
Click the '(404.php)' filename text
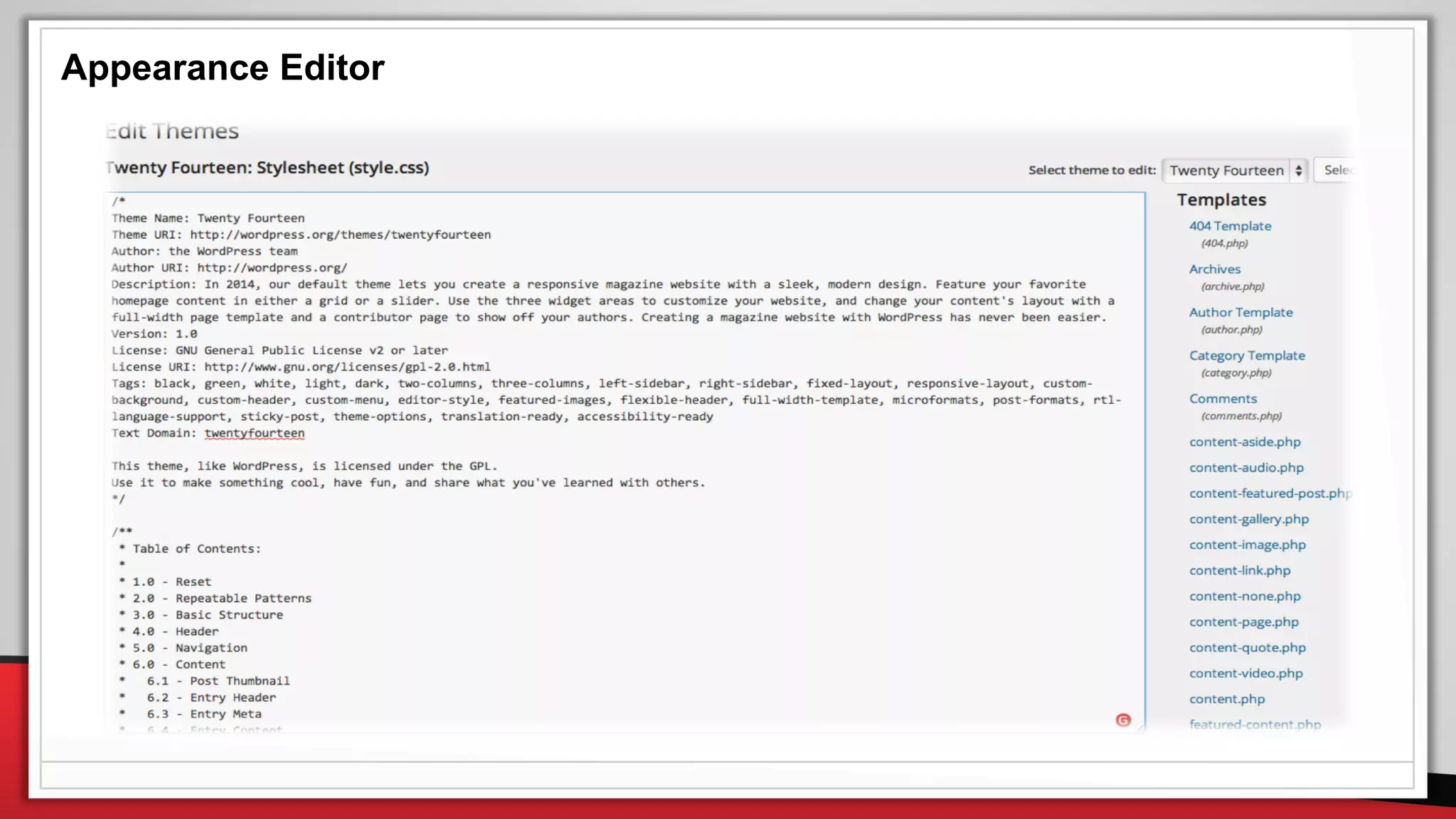(x=1225, y=243)
